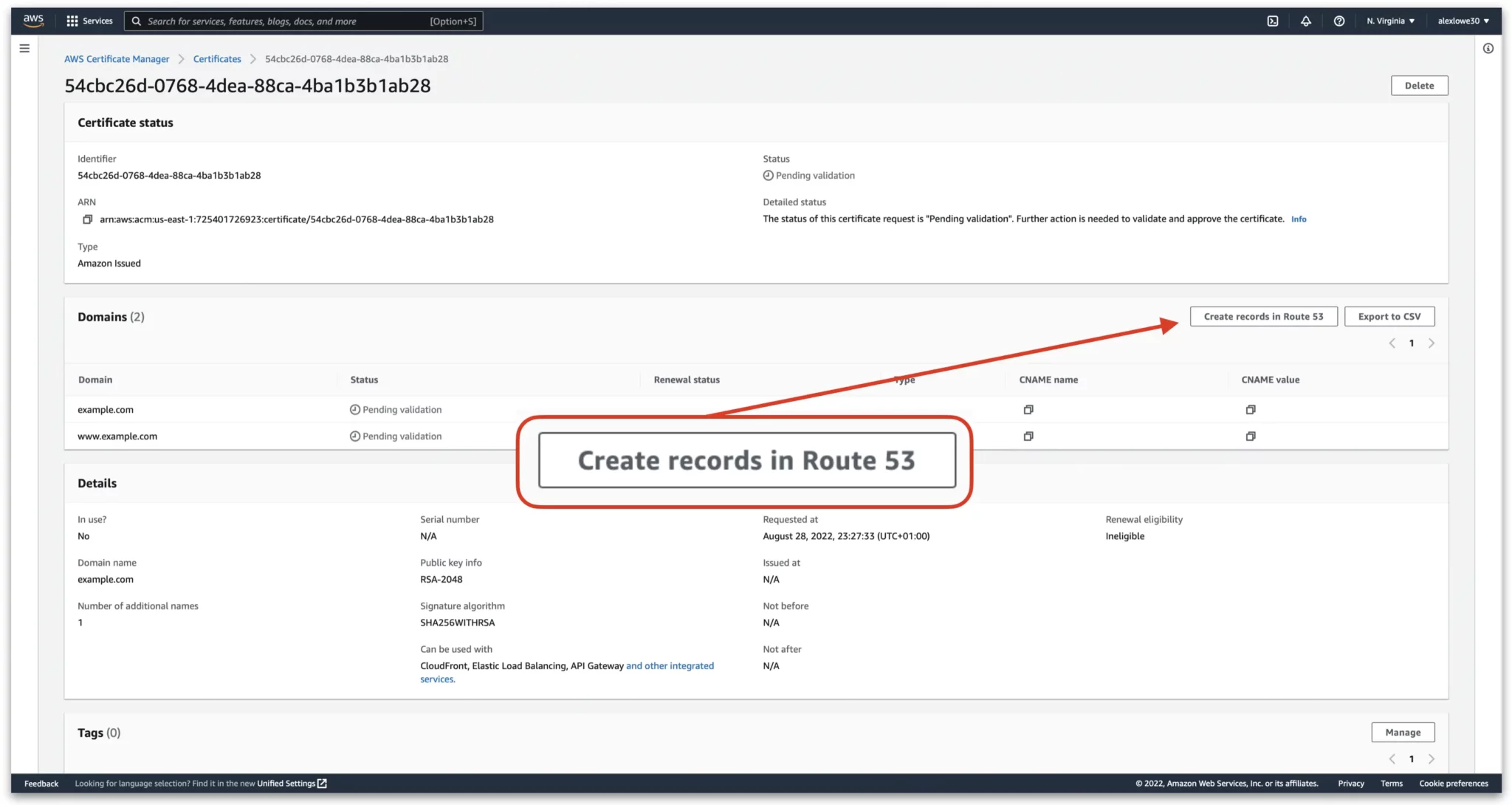Viewport: 1512px width, 805px height.
Task: Go to AWS Certificate Manager breadcrumb
Action: tap(117, 59)
